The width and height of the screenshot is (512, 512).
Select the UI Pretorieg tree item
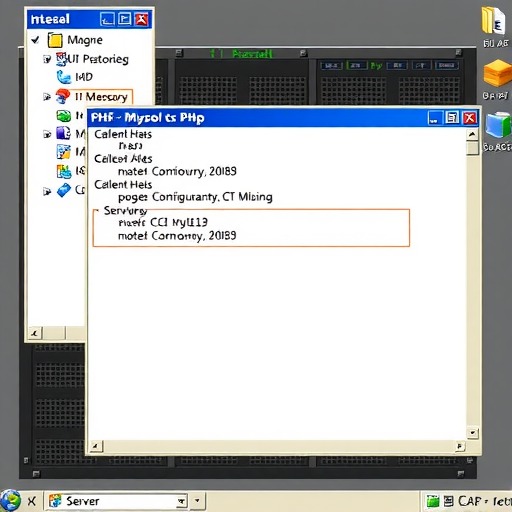(99, 59)
